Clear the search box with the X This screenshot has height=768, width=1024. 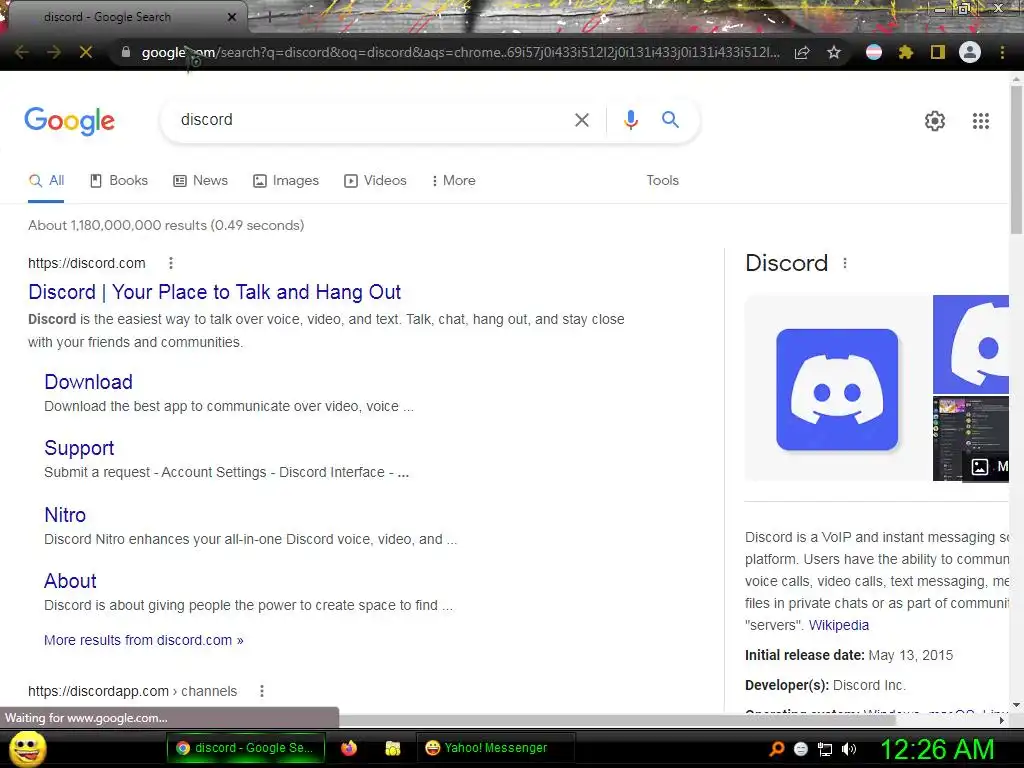(x=582, y=120)
